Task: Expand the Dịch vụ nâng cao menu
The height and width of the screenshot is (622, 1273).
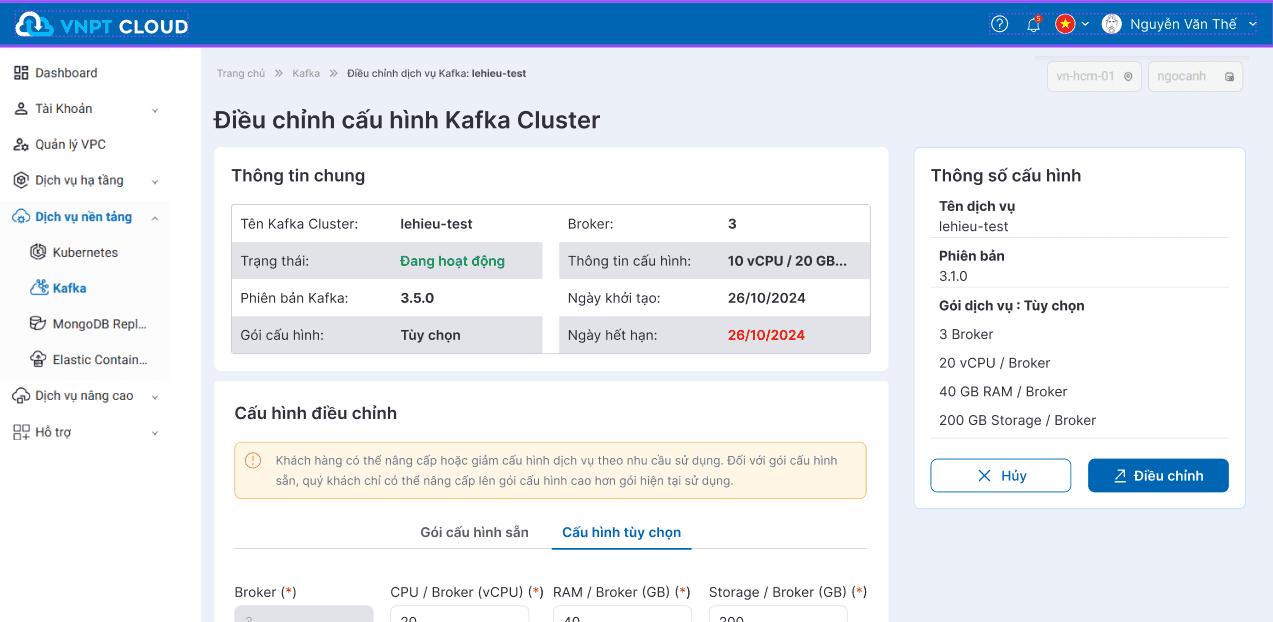Action: 85,396
